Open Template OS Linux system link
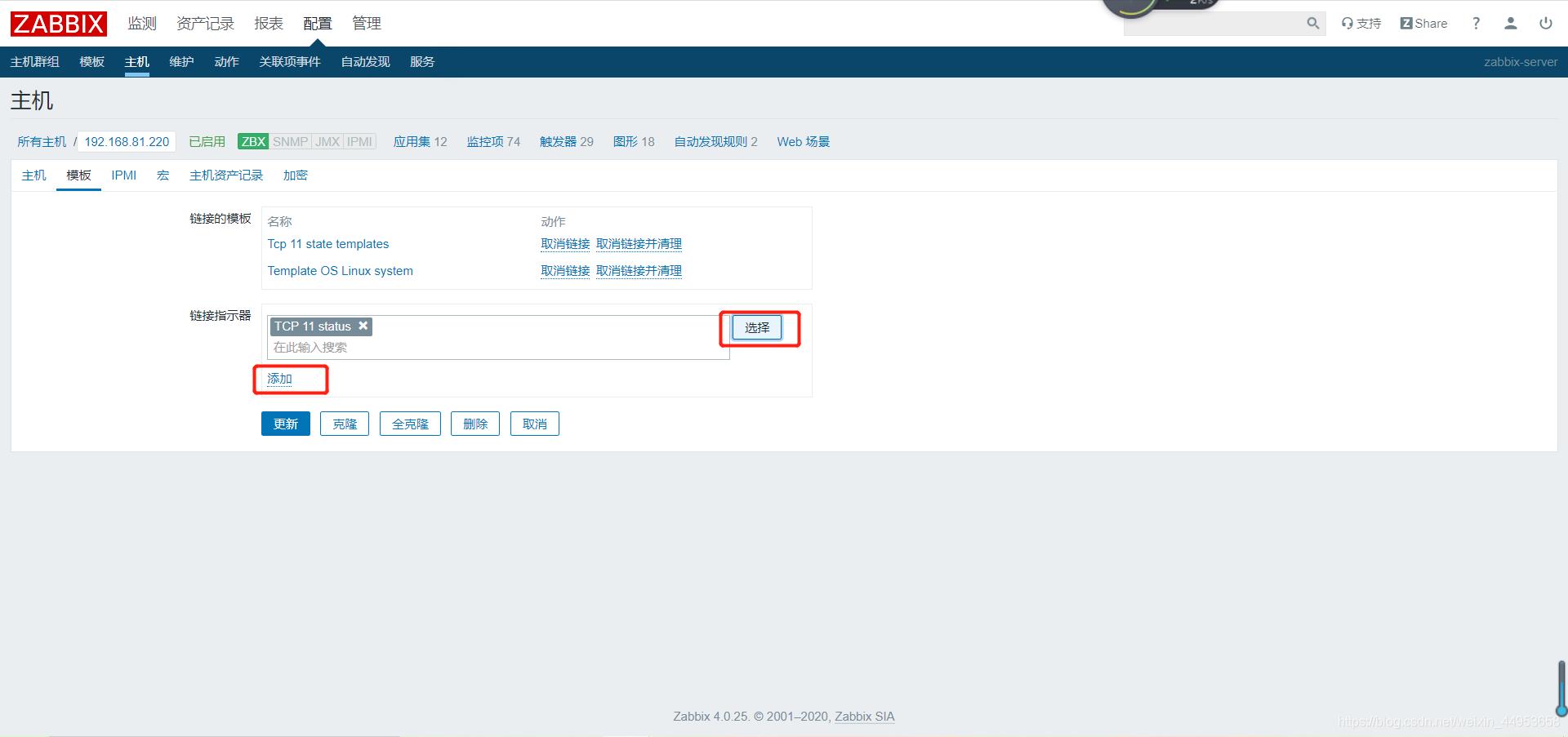Screen dimensions: 1568x737 [341, 271]
